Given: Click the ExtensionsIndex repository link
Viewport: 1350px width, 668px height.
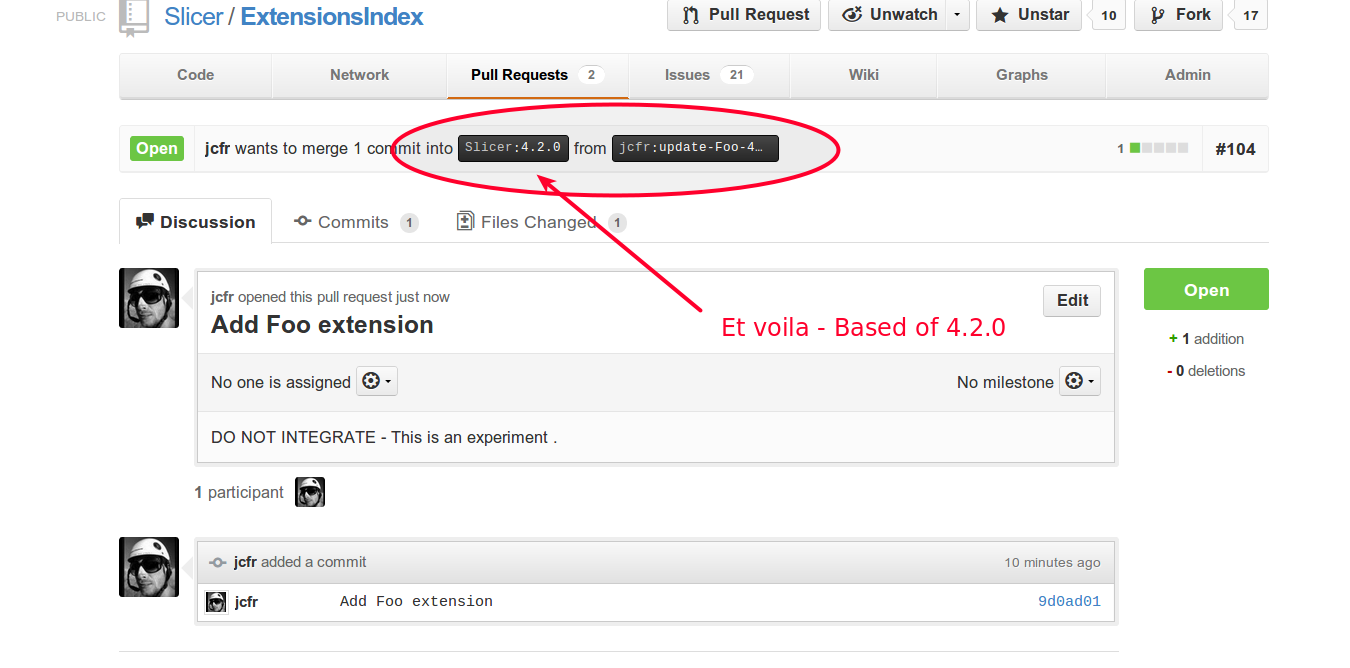Looking at the screenshot, I should (x=332, y=17).
